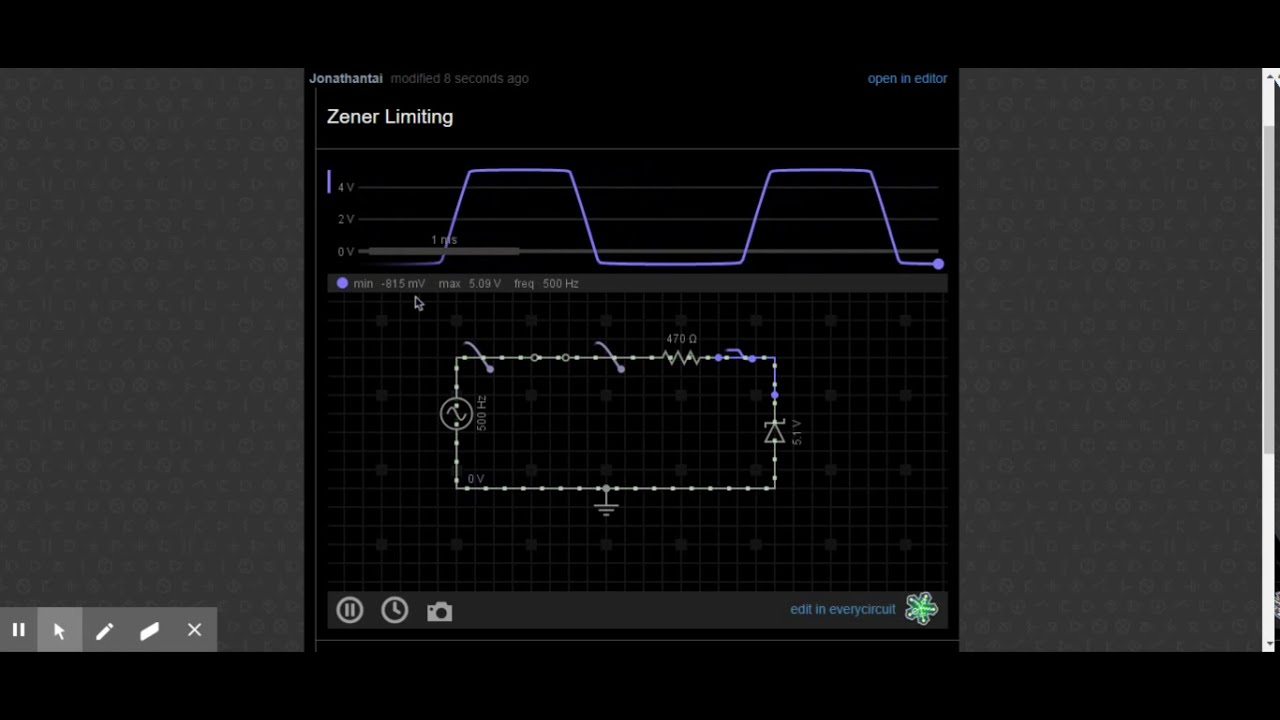Visit the Jonathantai author profile
The image size is (1280, 720).
(346, 78)
